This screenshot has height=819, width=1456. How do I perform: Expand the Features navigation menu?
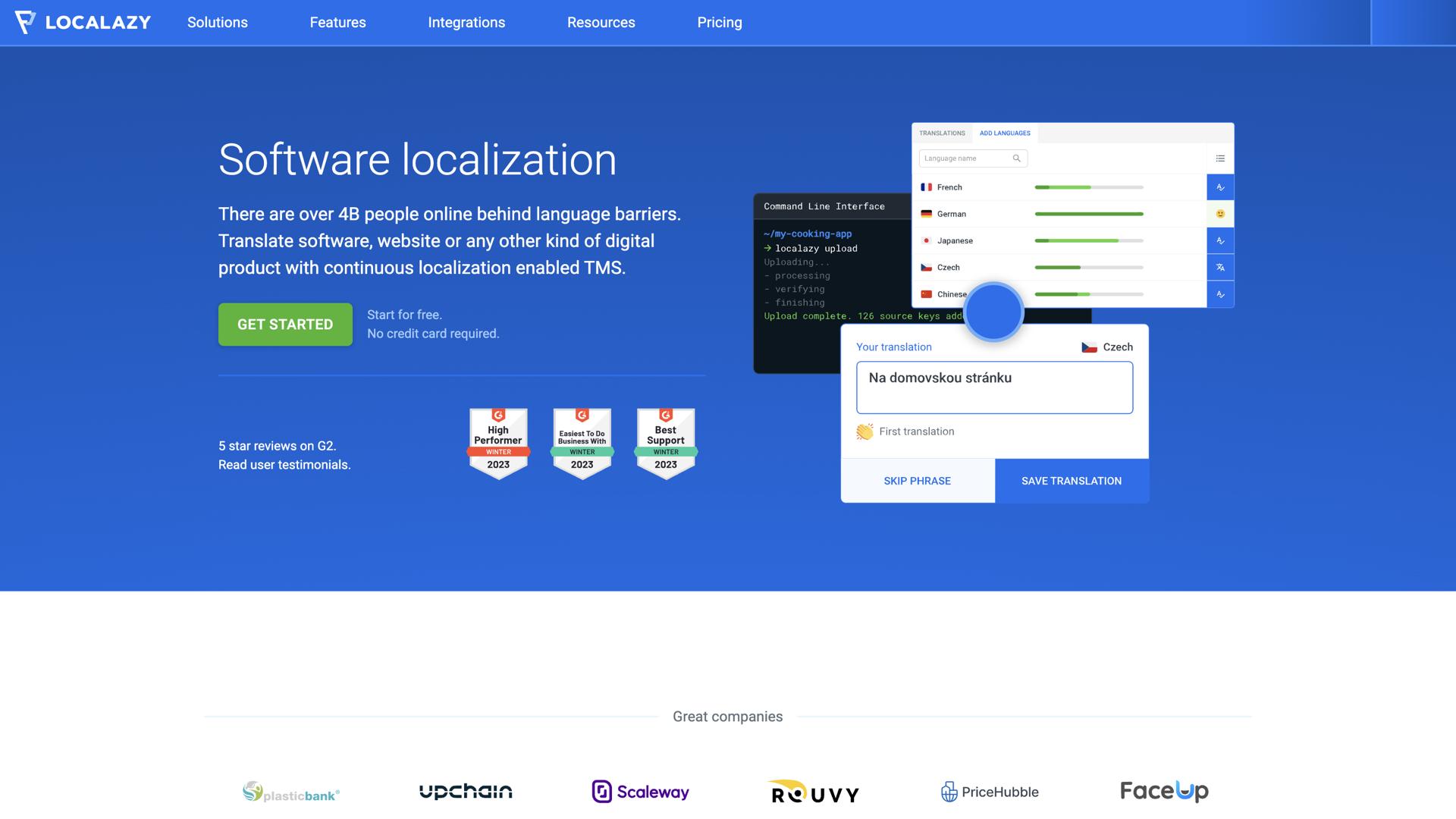point(337,23)
